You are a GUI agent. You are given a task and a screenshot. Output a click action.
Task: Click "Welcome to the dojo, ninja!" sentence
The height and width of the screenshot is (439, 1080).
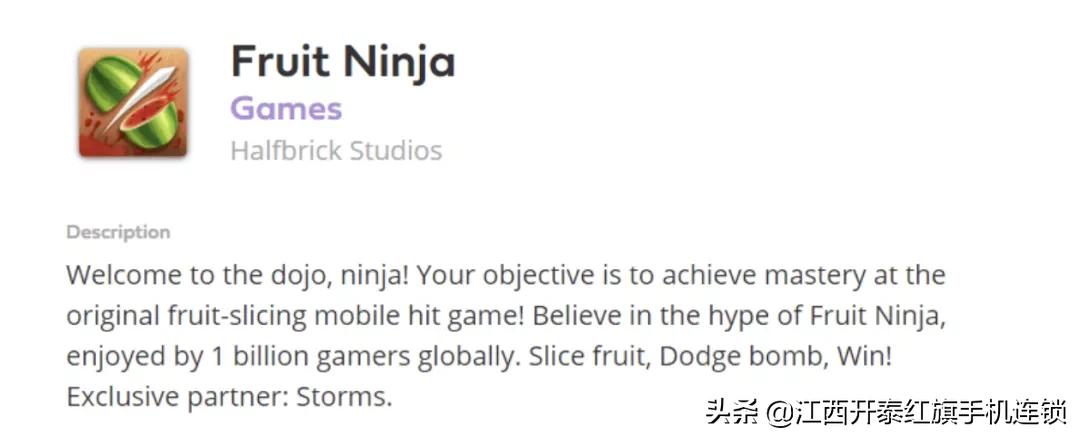coord(230,274)
